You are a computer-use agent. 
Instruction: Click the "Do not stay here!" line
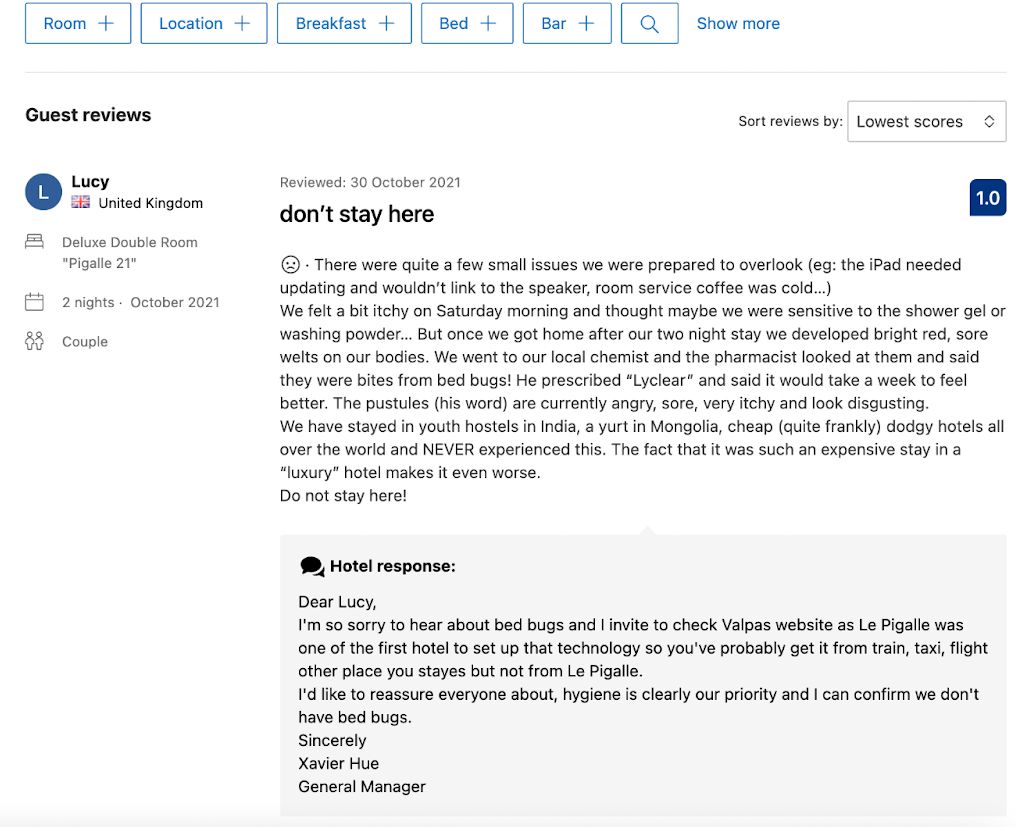(343, 496)
